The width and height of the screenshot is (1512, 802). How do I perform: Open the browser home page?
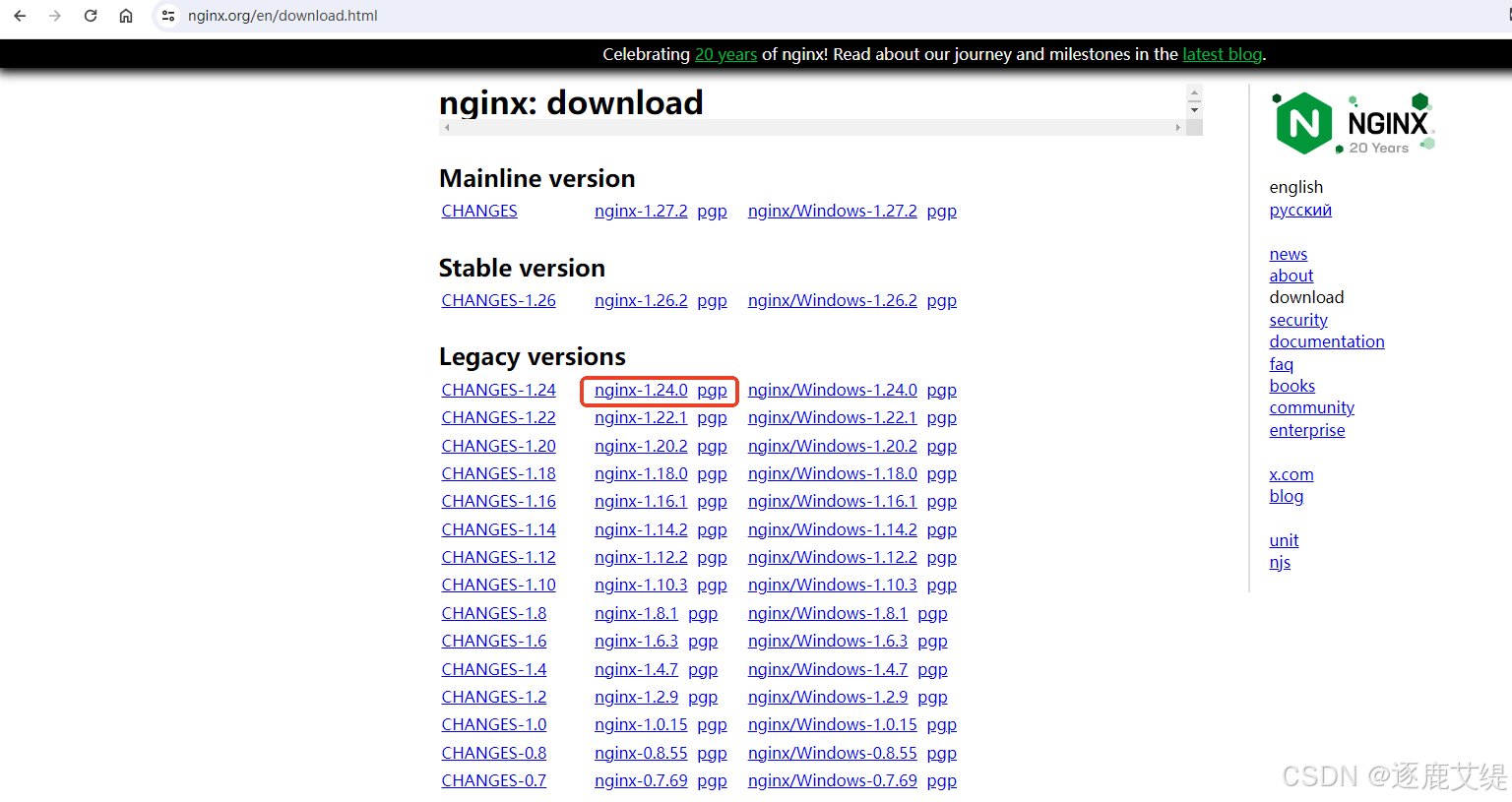coord(126,16)
